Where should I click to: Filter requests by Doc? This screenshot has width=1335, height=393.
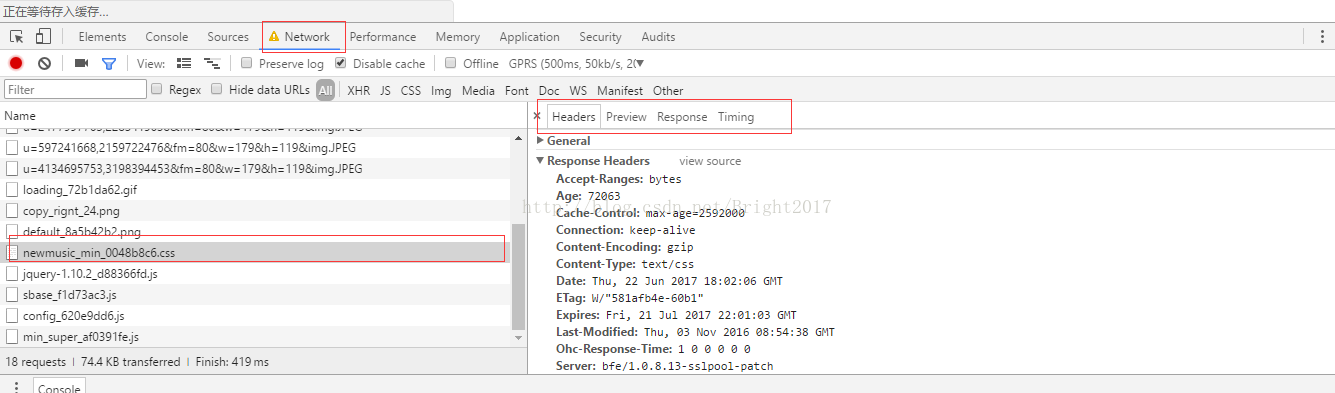coord(549,90)
